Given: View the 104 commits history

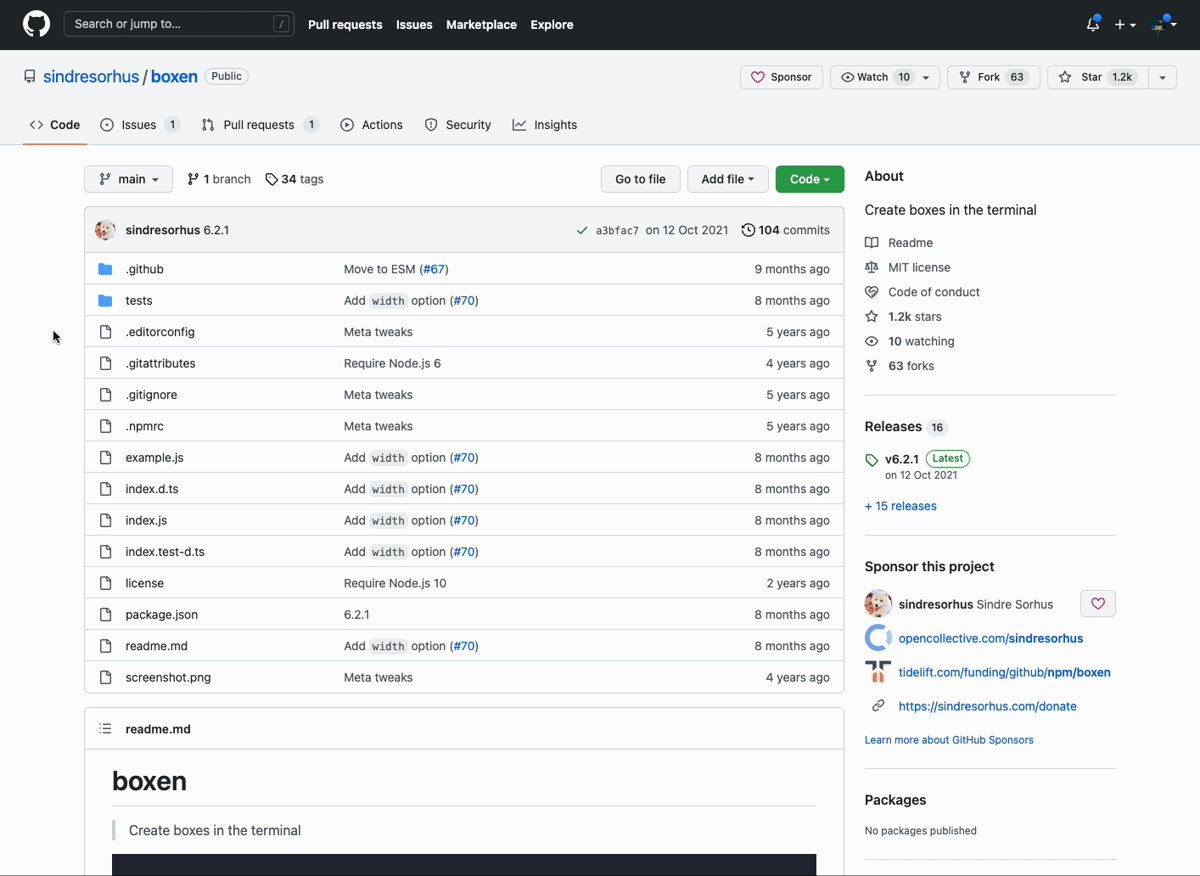Looking at the screenshot, I should [786, 230].
